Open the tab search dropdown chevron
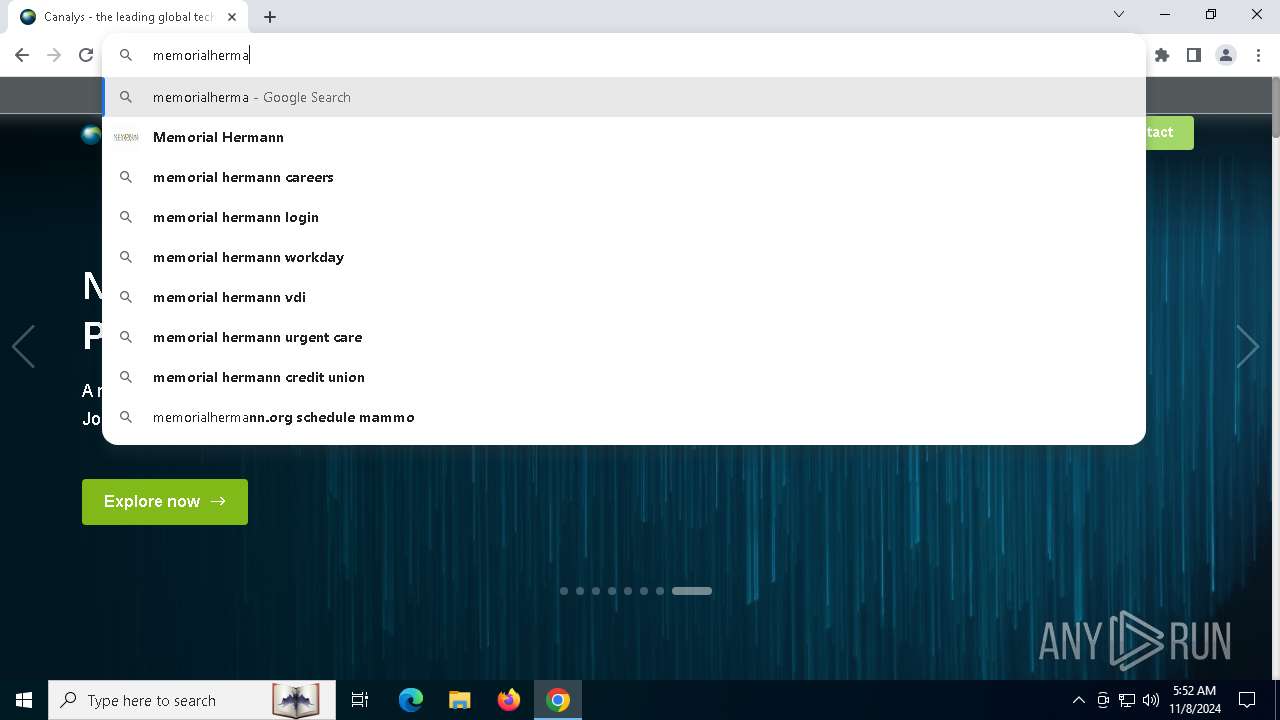The height and width of the screenshot is (720, 1280). click(1119, 14)
